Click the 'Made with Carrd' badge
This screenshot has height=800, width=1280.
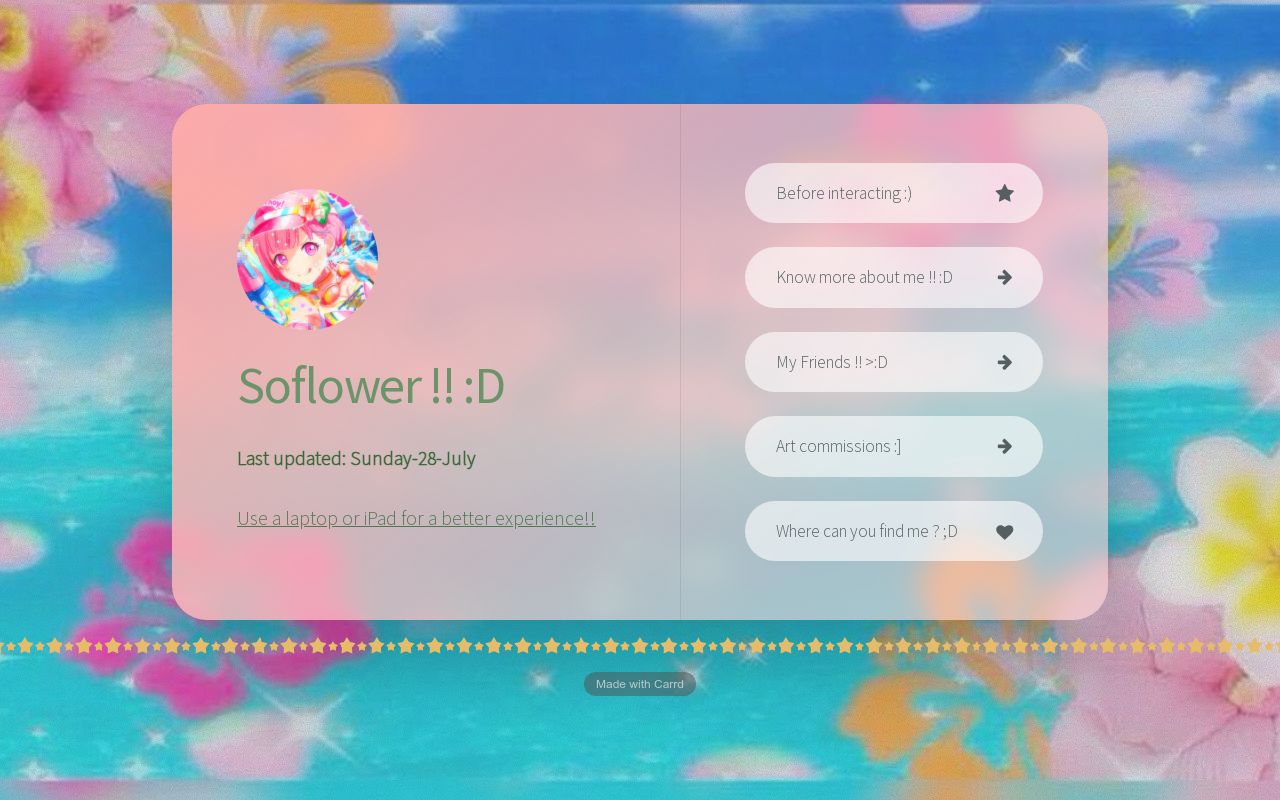(640, 684)
